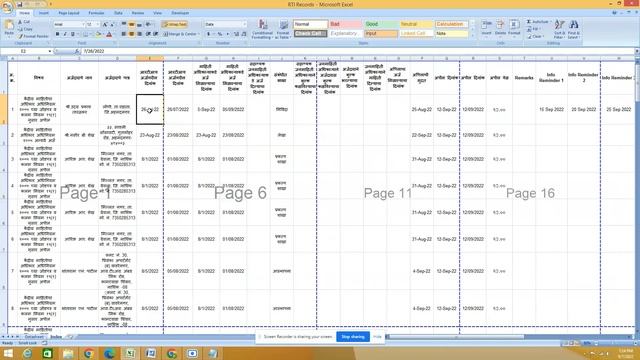Open the Merge & Center dropdown arrow
The width and height of the screenshot is (640, 360).
point(199,34)
